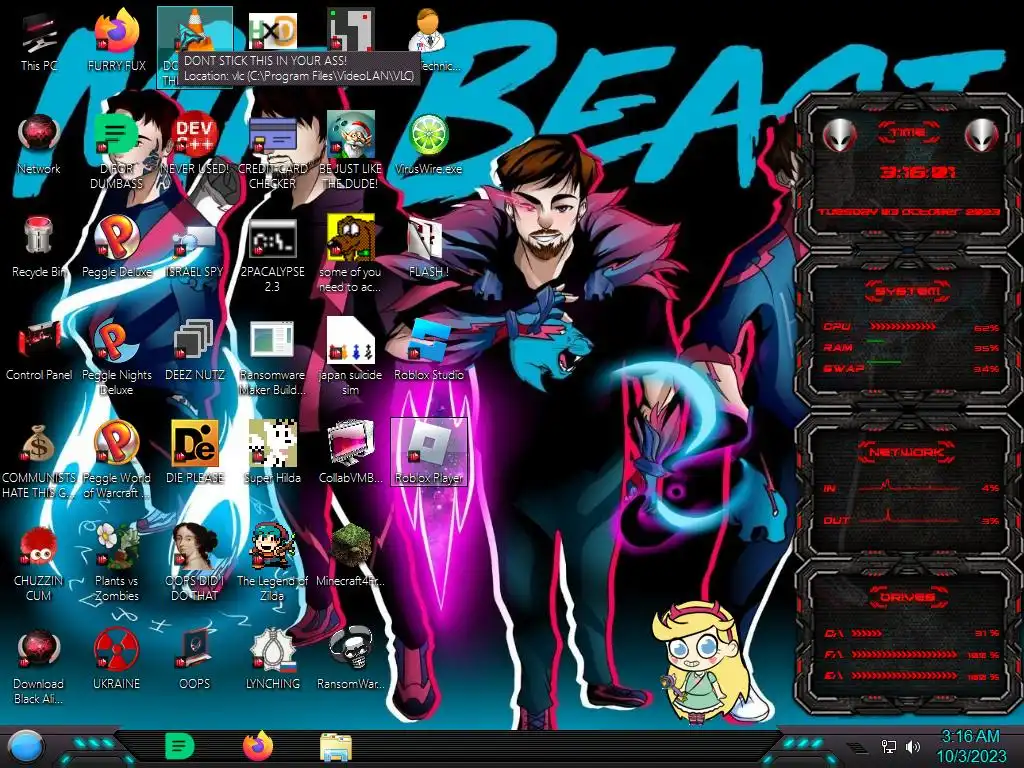Click the NETWORK gadget IN graph
Image resolution: width=1024 pixels, height=768 pixels.
(x=909, y=486)
